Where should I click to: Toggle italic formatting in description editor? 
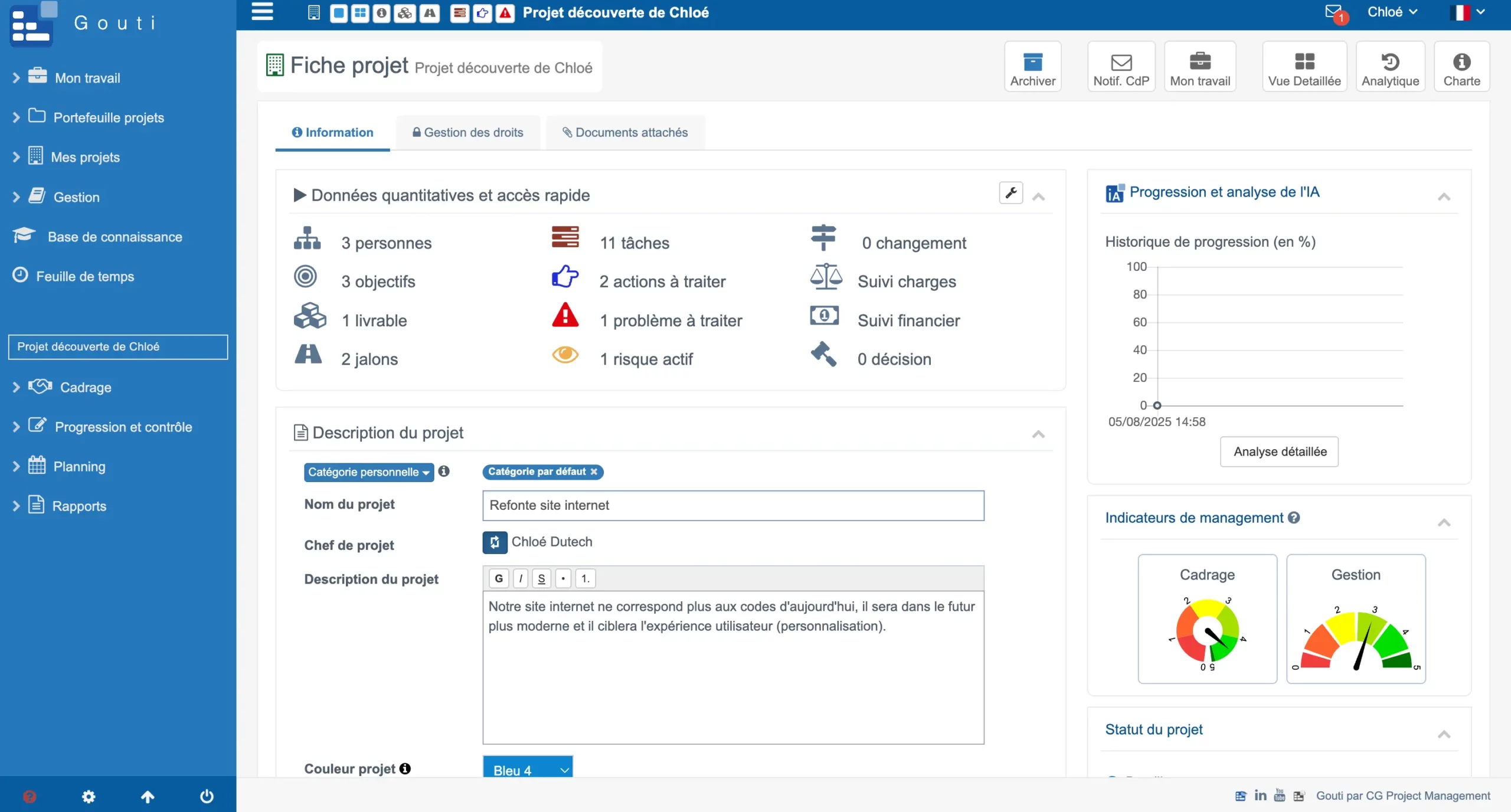click(x=521, y=578)
